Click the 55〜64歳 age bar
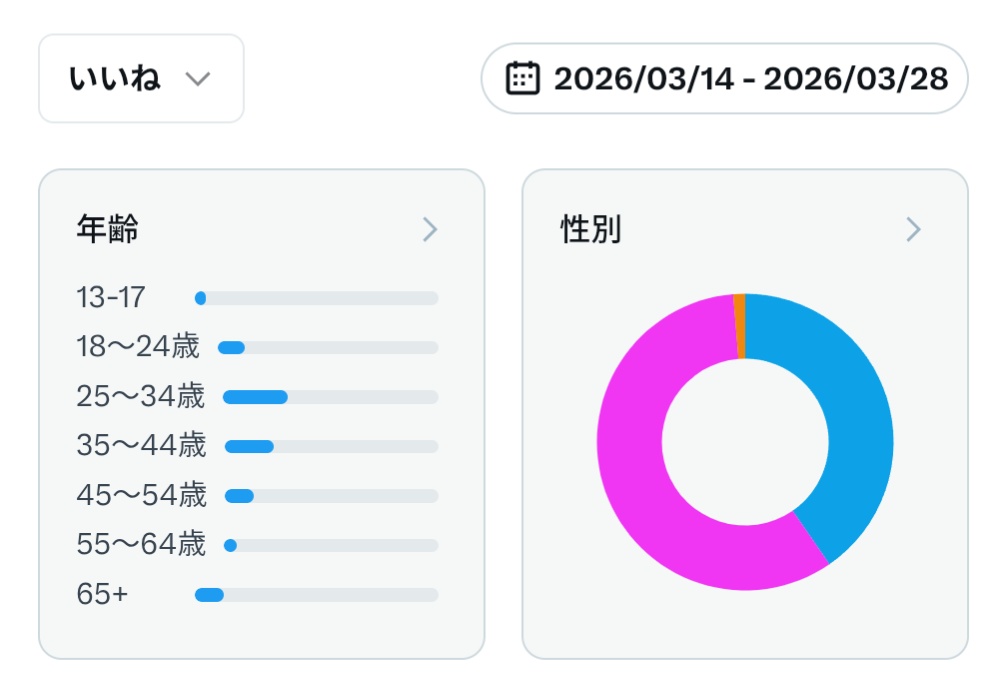 point(331,545)
